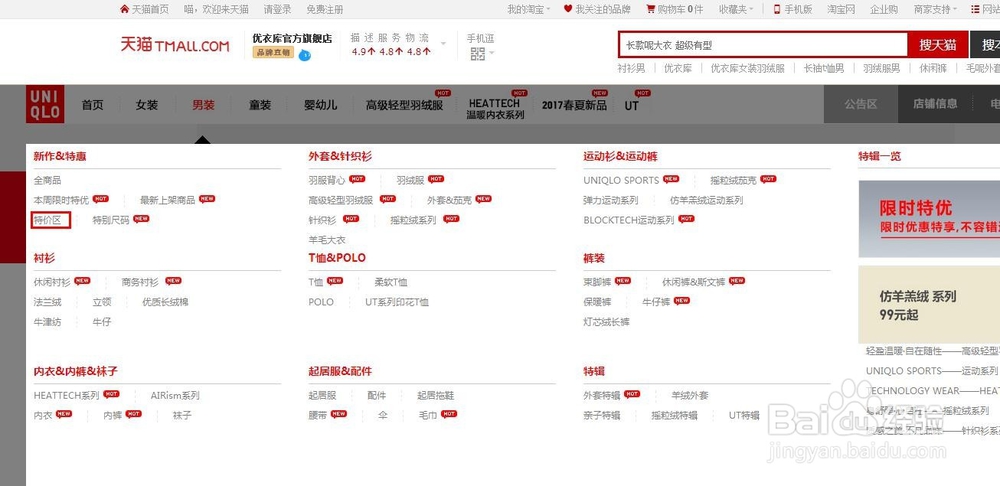1000x486 pixels.
Task: Expand 我的淘宝 dropdown
Action: coord(529,9)
